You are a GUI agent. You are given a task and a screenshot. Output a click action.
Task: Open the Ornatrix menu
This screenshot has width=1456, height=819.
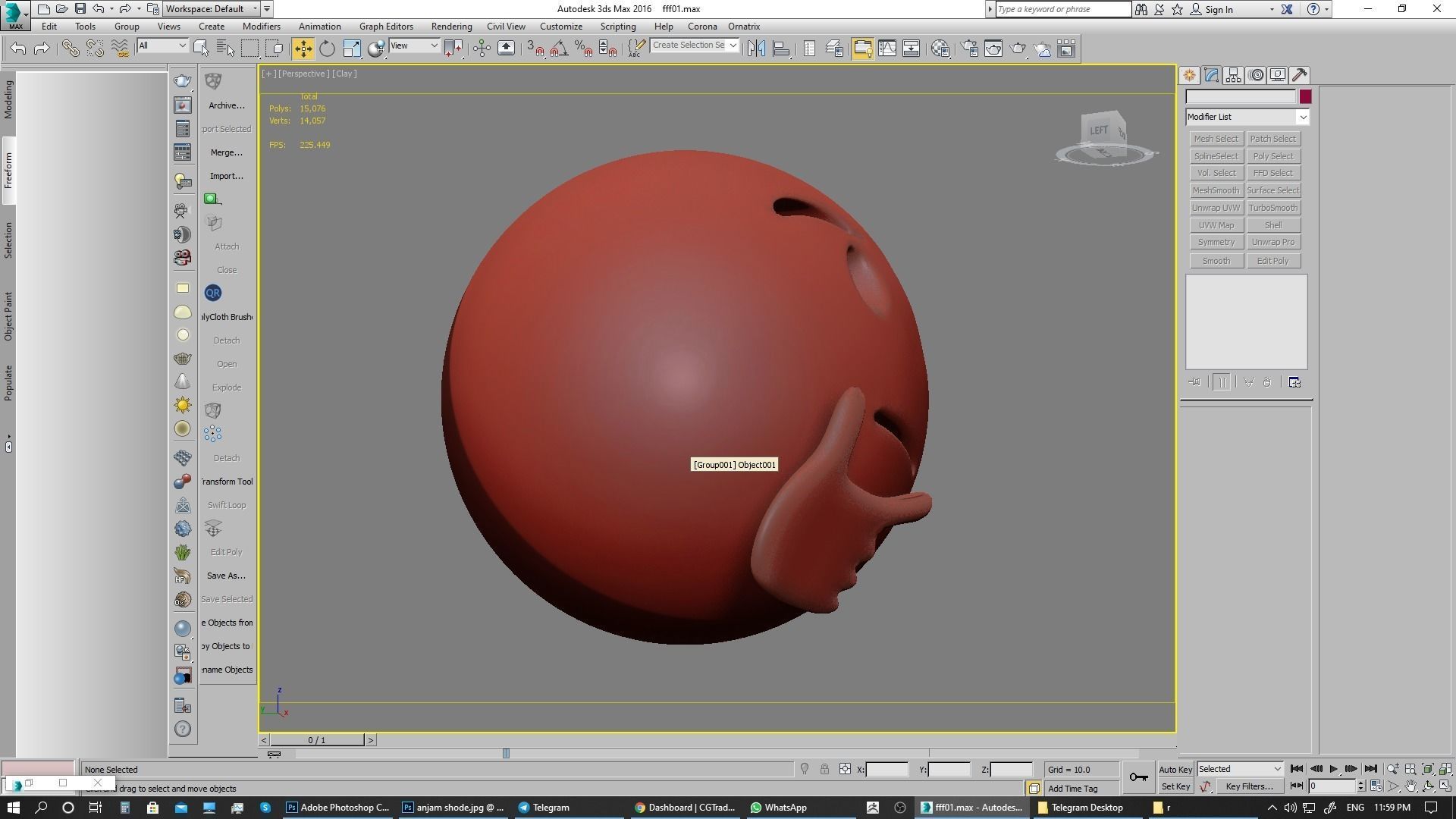(x=744, y=27)
